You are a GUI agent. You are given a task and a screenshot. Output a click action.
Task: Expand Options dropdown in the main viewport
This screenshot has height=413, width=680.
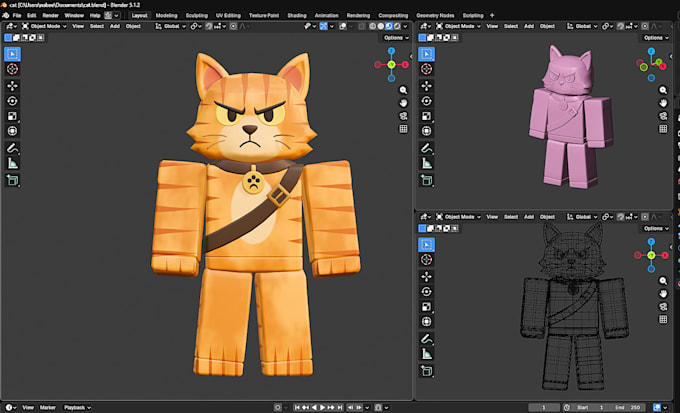click(396, 38)
